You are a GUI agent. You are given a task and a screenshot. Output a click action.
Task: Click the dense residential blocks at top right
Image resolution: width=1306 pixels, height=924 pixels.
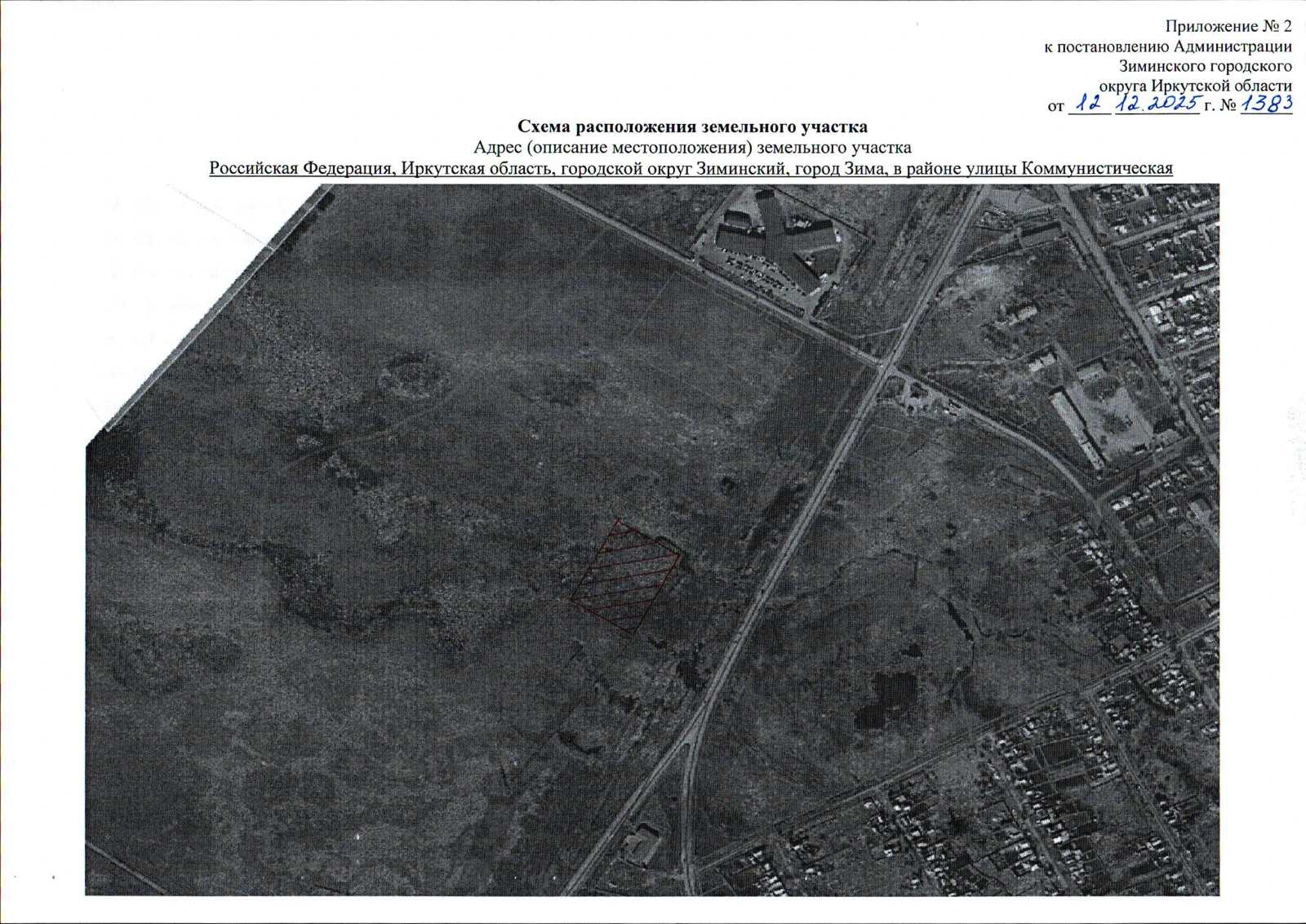point(1159,245)
